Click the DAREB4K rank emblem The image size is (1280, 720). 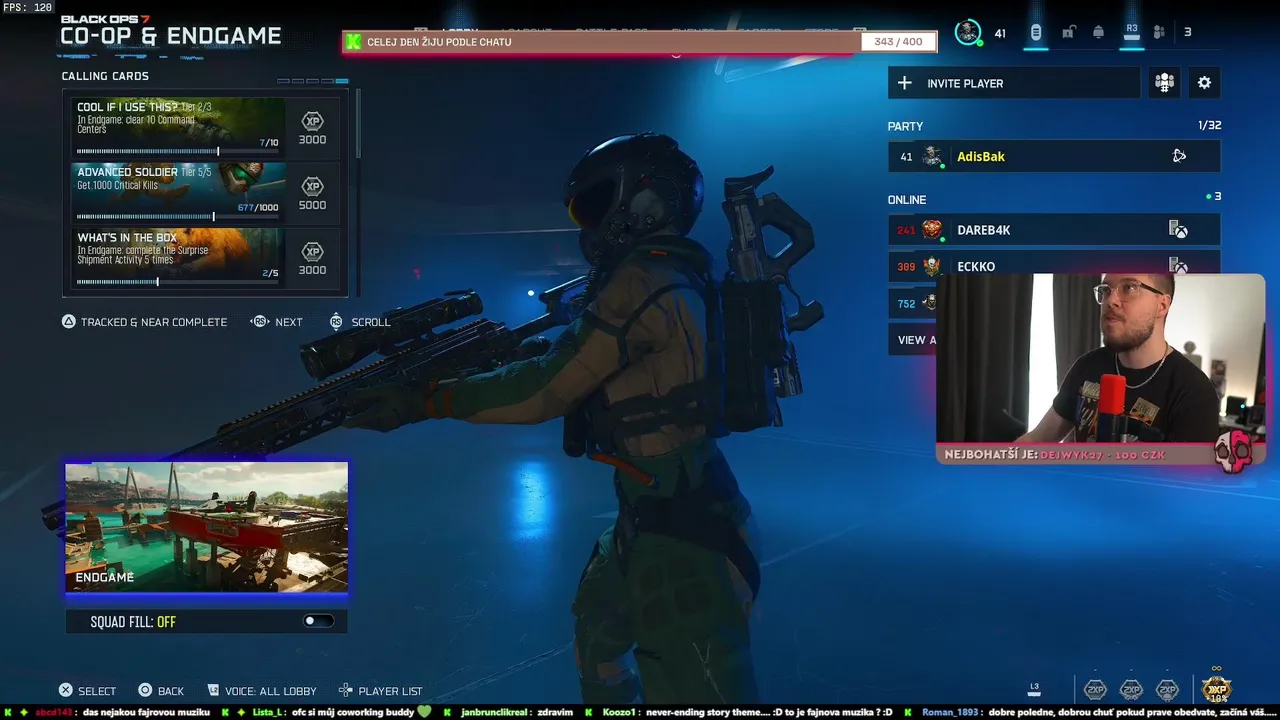click(932, 230)
